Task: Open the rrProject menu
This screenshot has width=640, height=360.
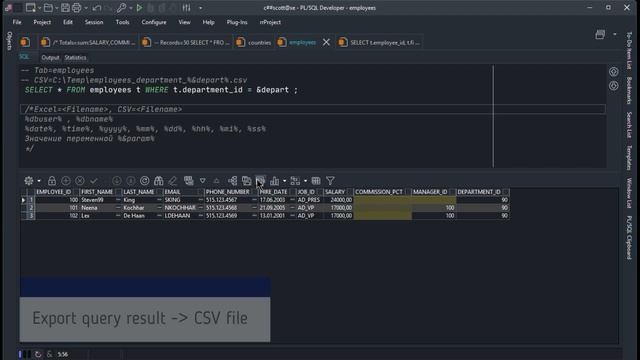Action: 270,22
